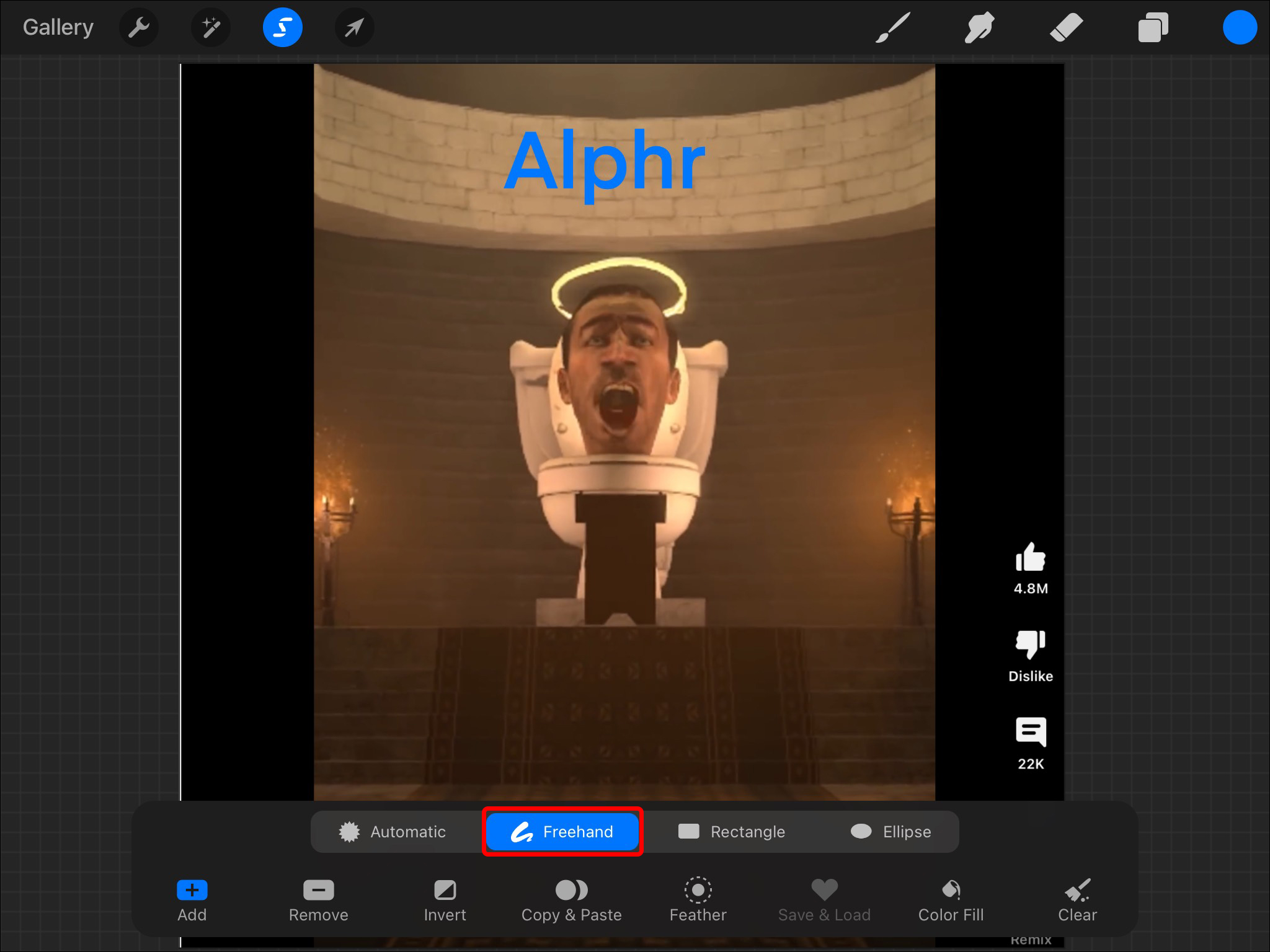
Task: Switch to Freehand selection mode
Action: [x=562, y=832]
